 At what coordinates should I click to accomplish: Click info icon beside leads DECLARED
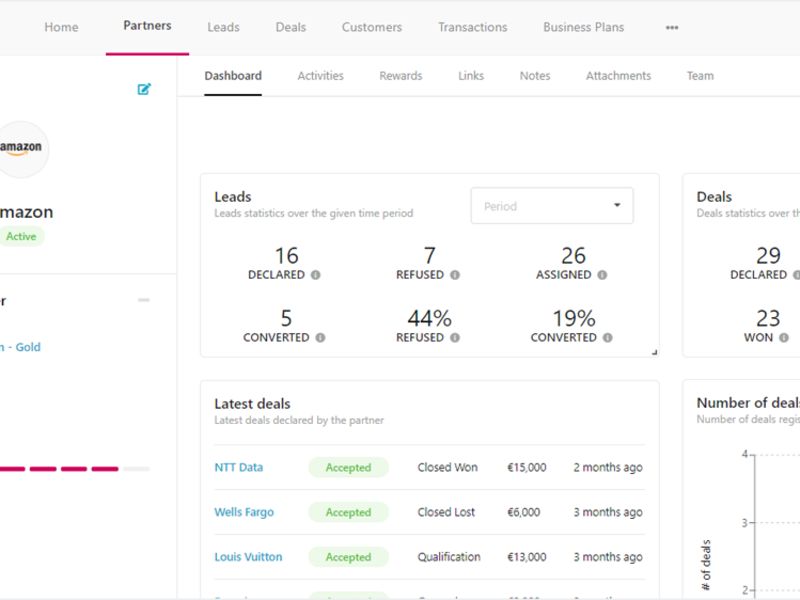coord(316,275)
